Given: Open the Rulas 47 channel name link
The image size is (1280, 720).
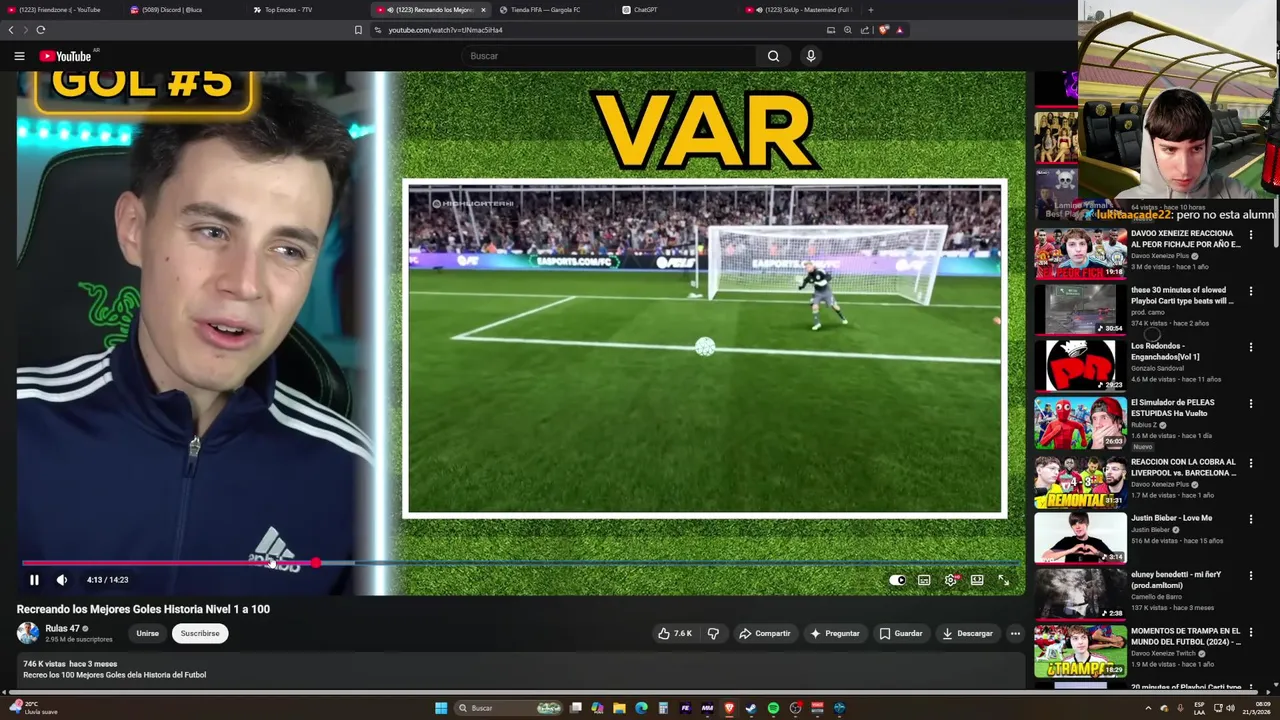Looking at the screenshot, I should tap(62, 629).
